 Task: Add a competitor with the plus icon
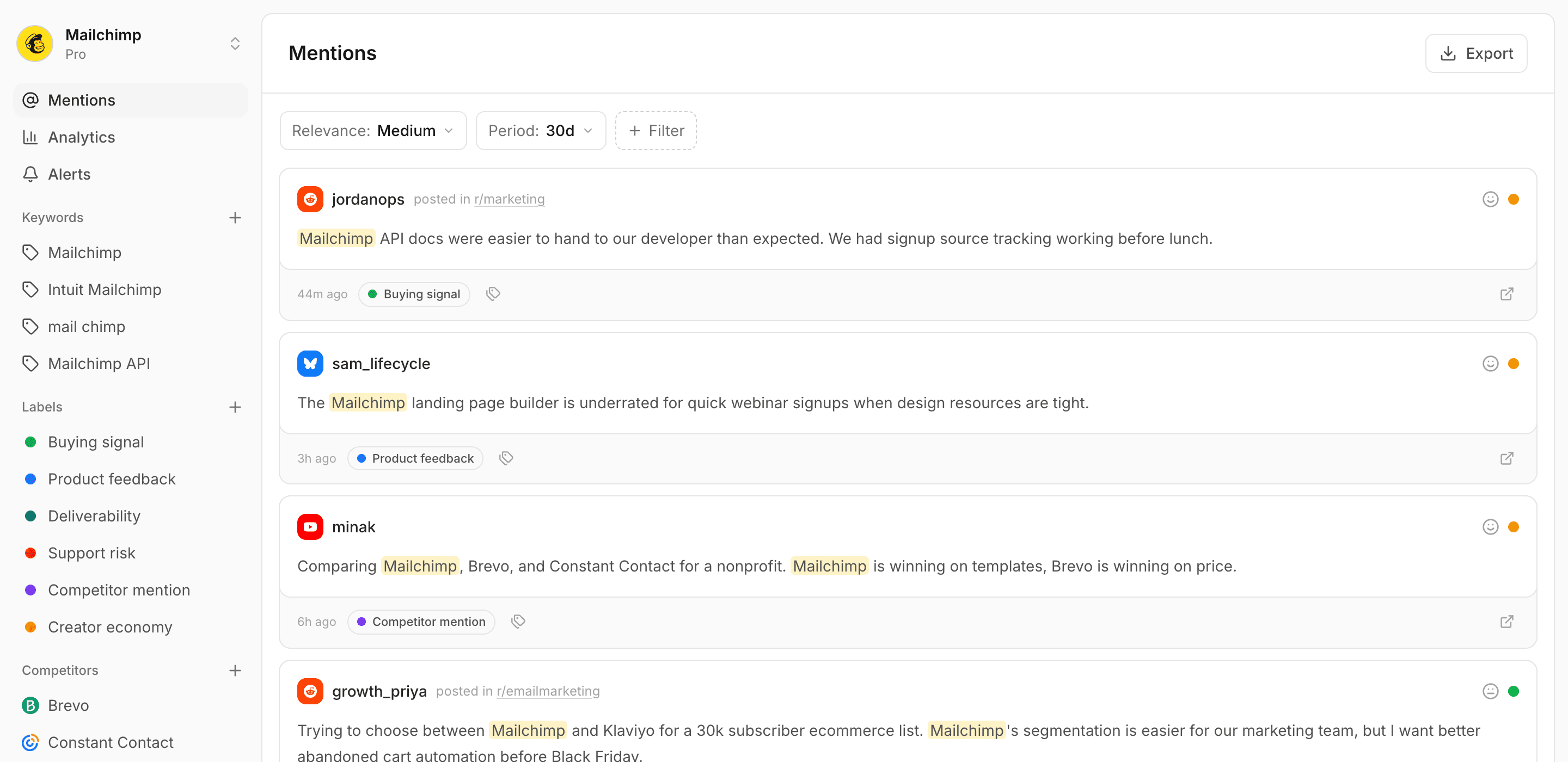[235, 671]
